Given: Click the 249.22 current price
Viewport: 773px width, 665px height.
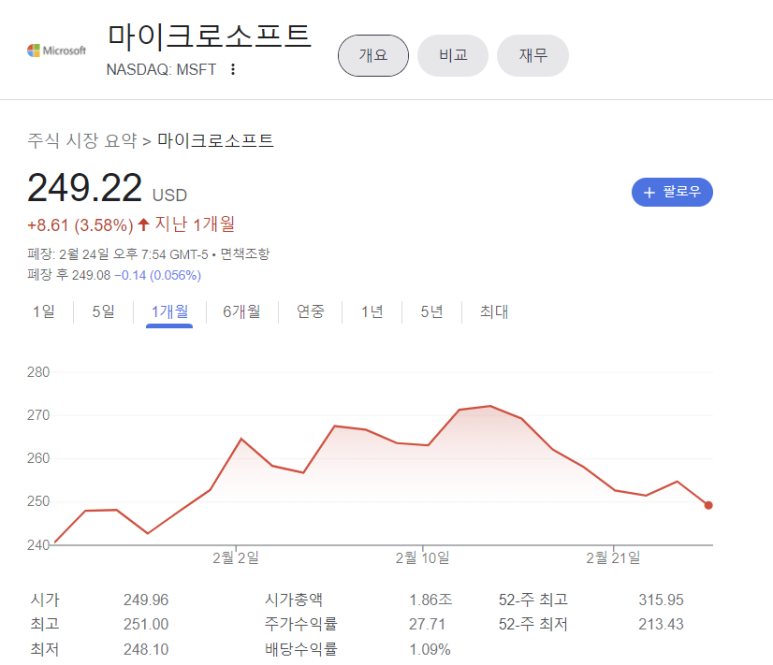Looking at the screenshot, I should click(x=85, y=188).
